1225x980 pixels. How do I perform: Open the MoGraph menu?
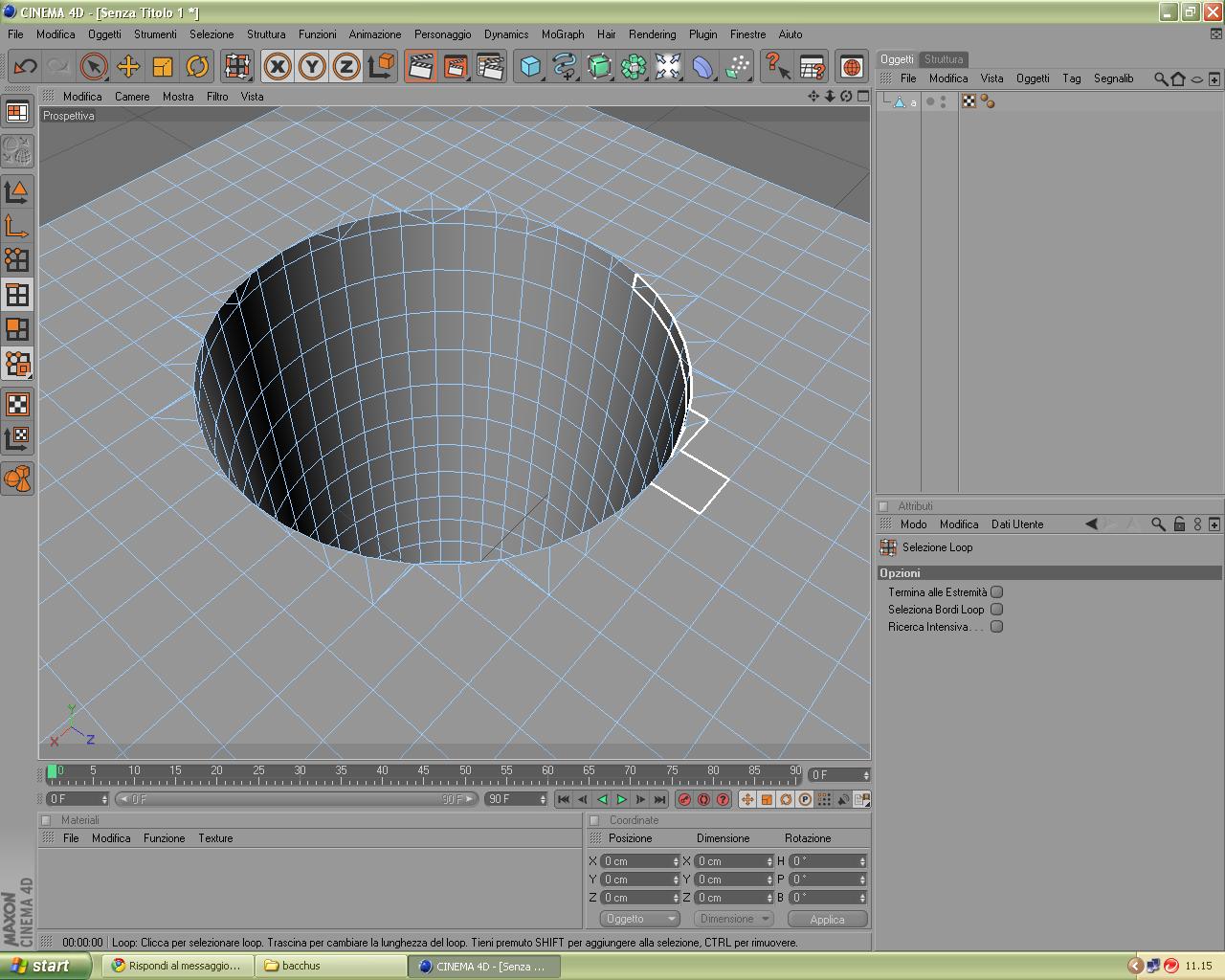[x=562, y=33]
